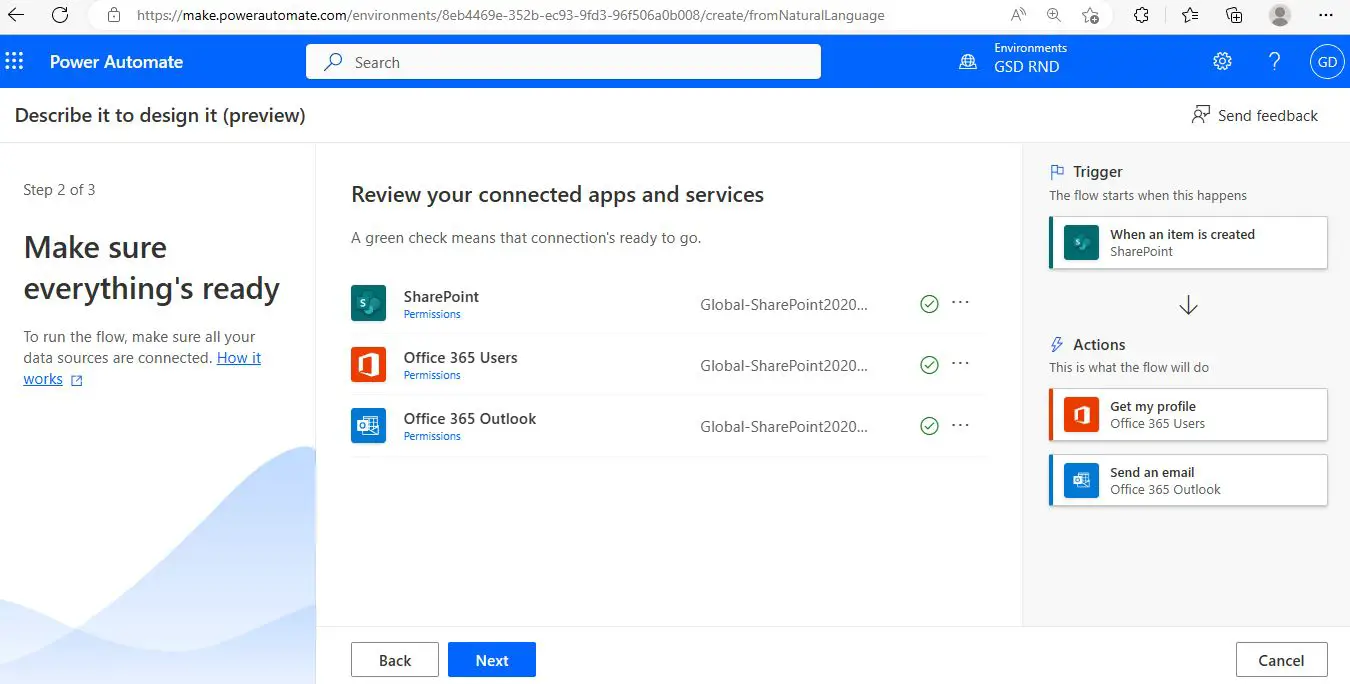Click the Trigger section heading
Image resolution: width=1350 pixels, height=684 pixels.
tap(1098, 172)
